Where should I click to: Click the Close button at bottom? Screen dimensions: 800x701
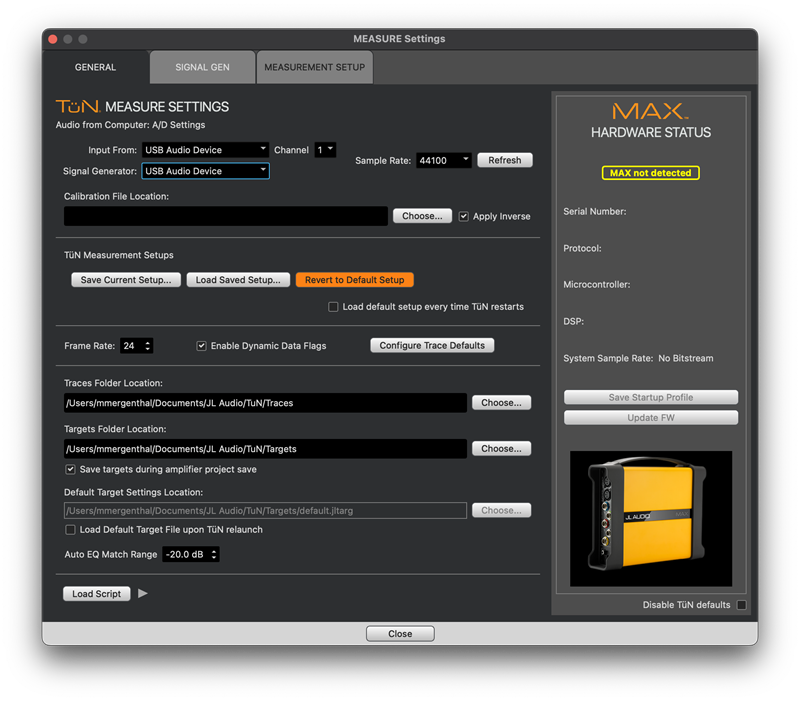pyautogui.click(x=400, y=633)
